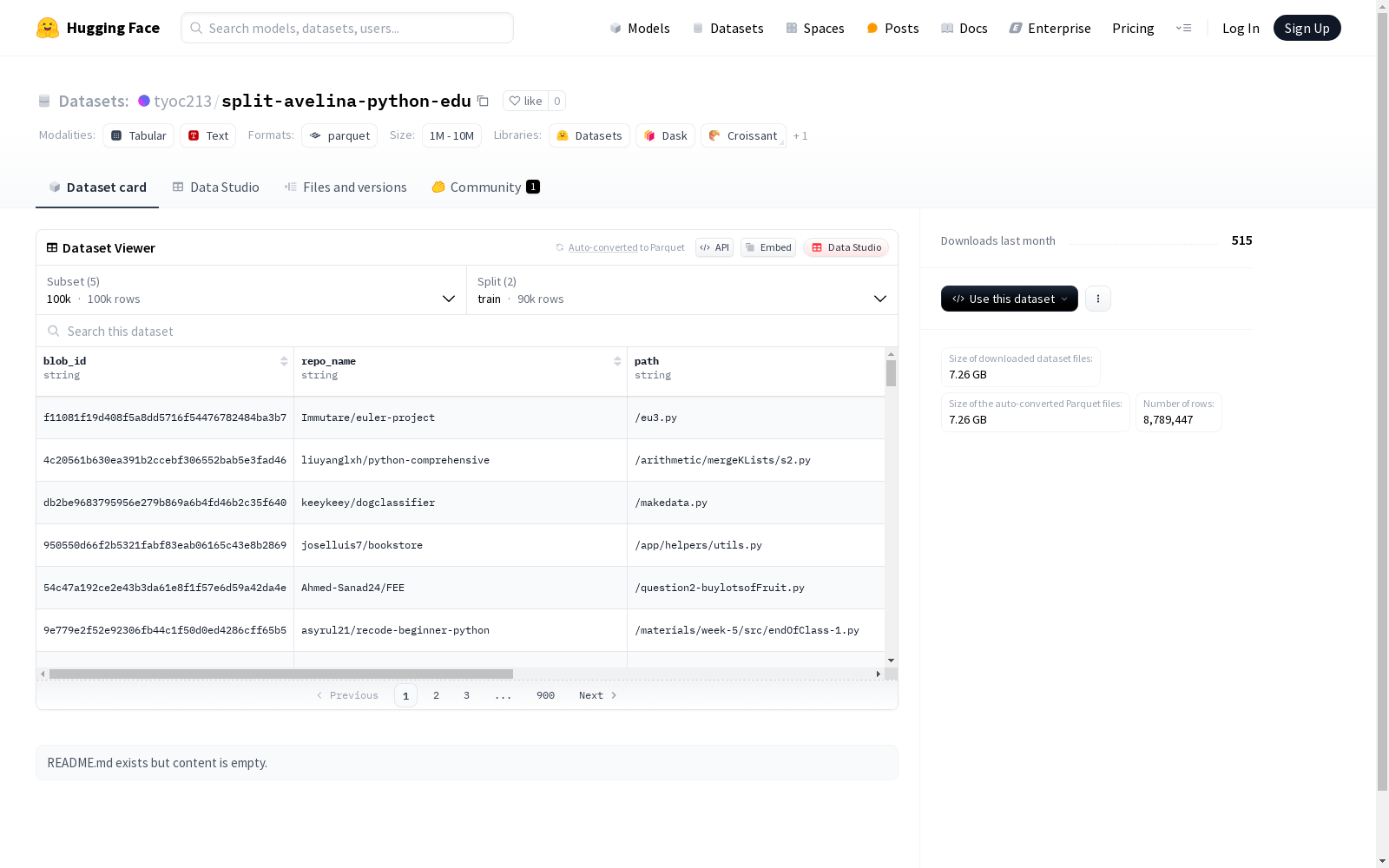Screen dimensions: 1389x868
Task: Click the /makedata.py path cell
Action: click(756, 503)
